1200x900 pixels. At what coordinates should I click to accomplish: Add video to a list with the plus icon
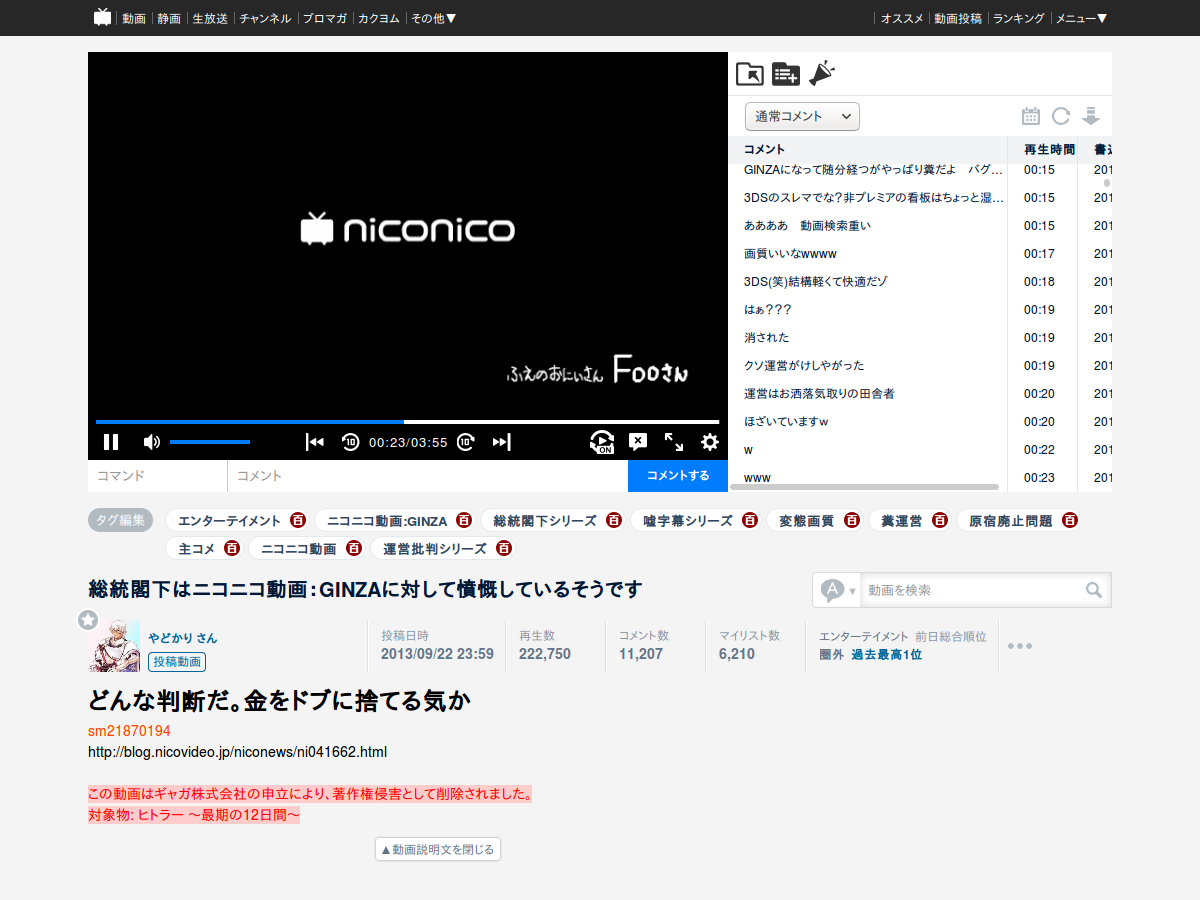coord(786,74)
